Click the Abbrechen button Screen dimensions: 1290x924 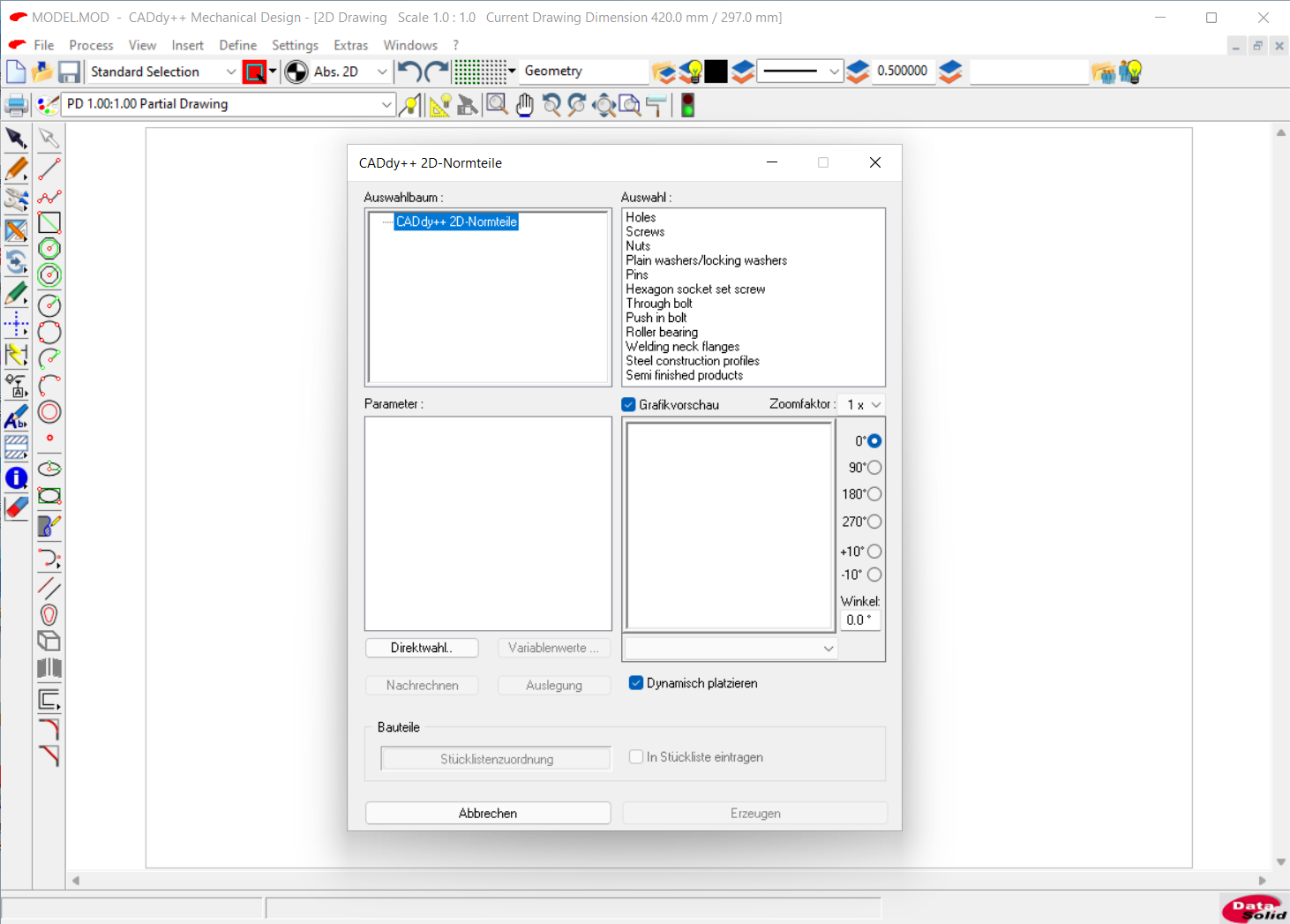click(x=488, y=813)
